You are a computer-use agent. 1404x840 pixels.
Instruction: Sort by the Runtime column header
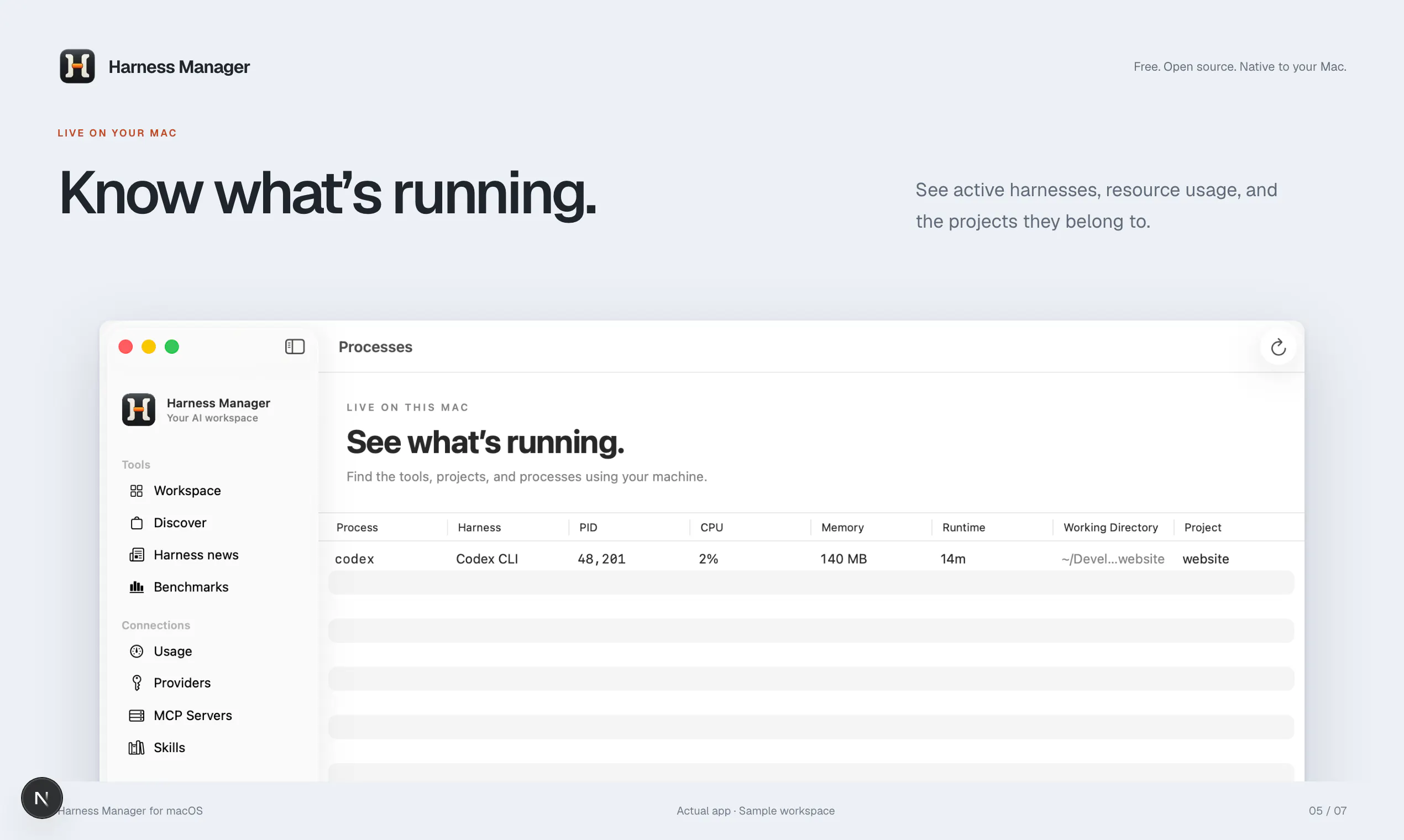pyautogui.click(x=963, y=528)
